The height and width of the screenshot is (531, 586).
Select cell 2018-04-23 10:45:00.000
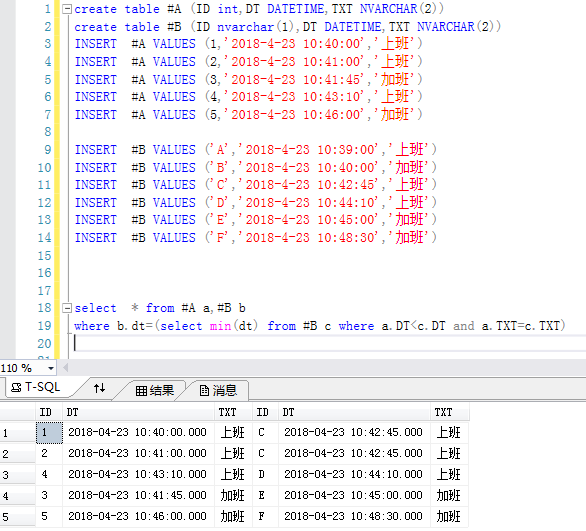[355, 496]
